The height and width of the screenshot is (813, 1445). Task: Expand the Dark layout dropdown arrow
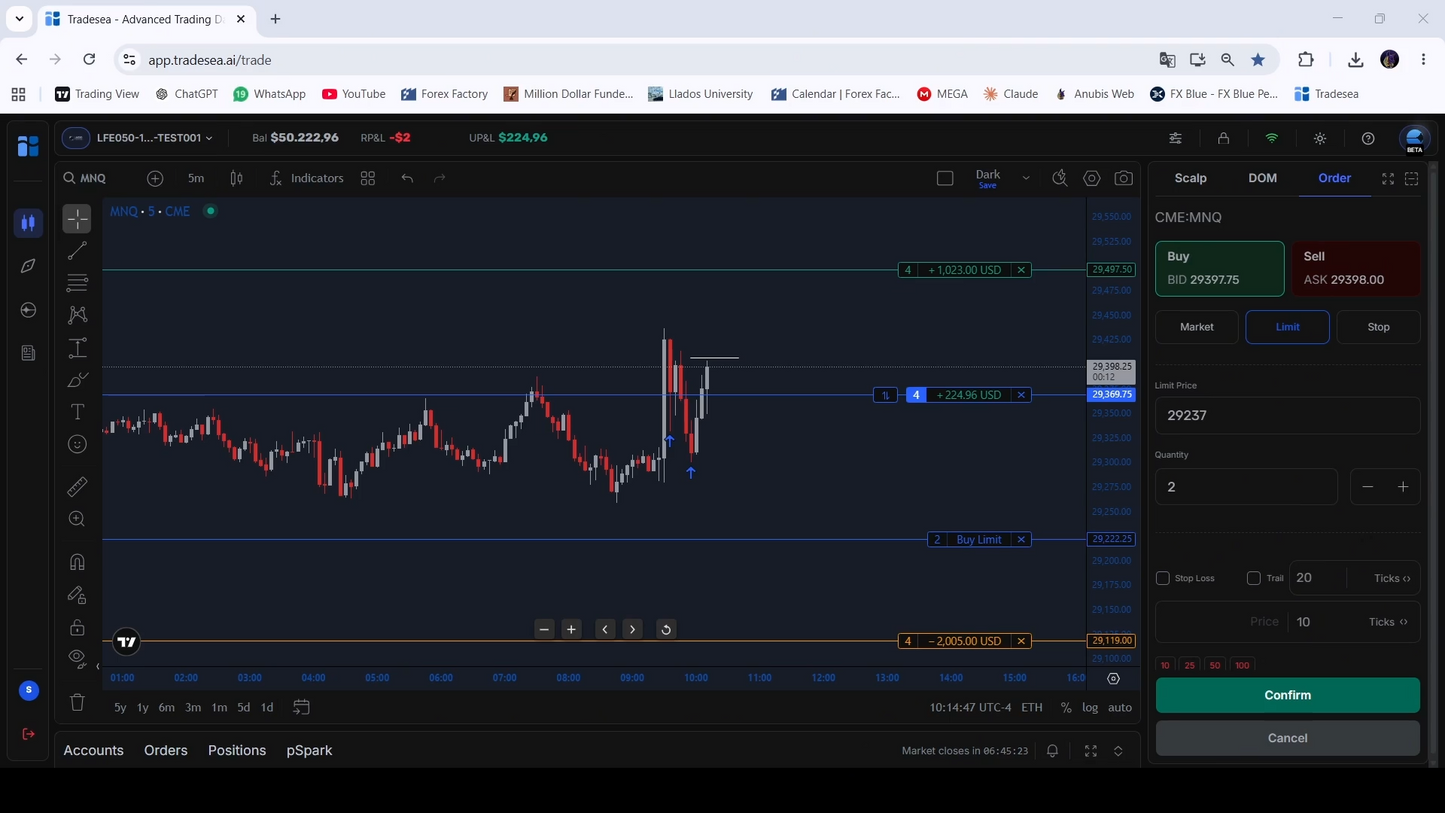[1026, 178]
